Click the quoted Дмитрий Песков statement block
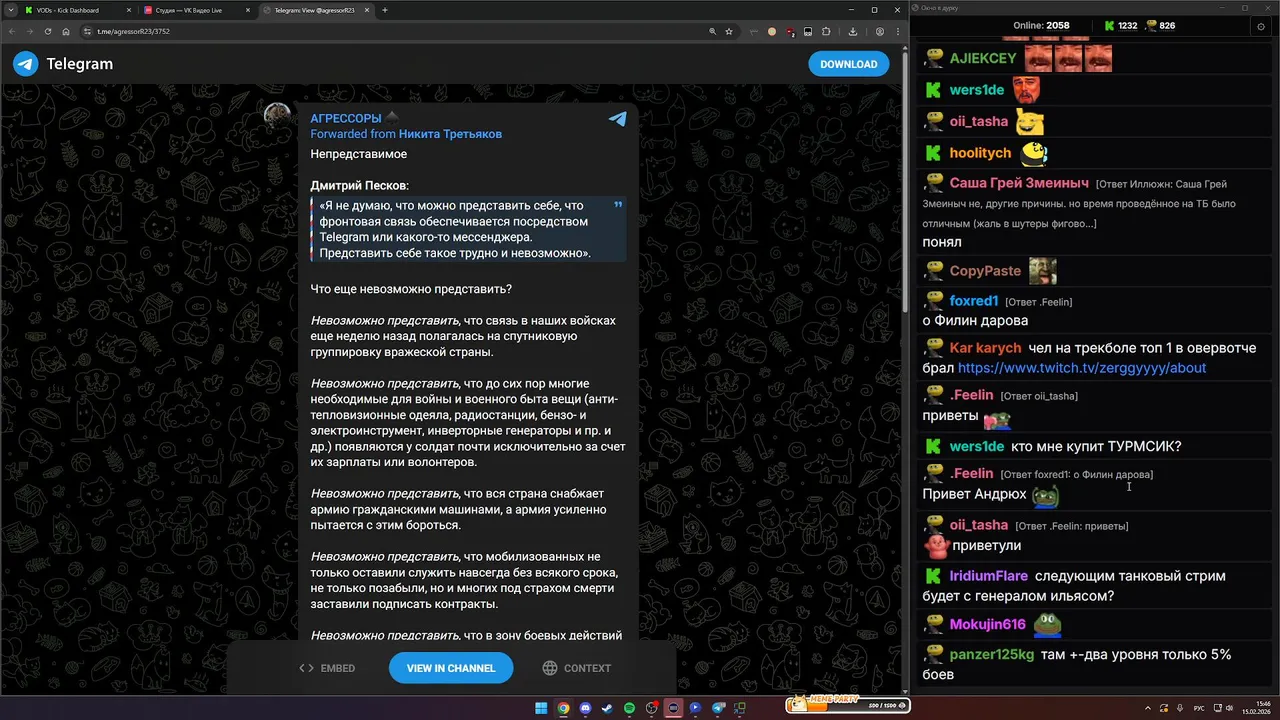The height and width of the screenshot is (720, 1280). [468, 229]
